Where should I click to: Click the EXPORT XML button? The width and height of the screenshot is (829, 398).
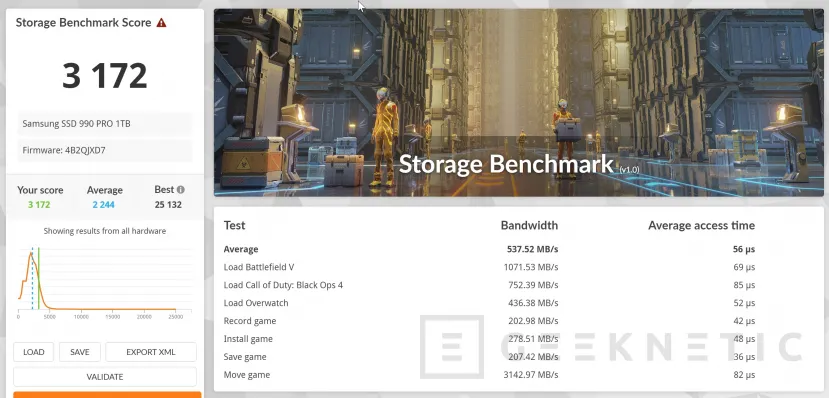[151, 352]
